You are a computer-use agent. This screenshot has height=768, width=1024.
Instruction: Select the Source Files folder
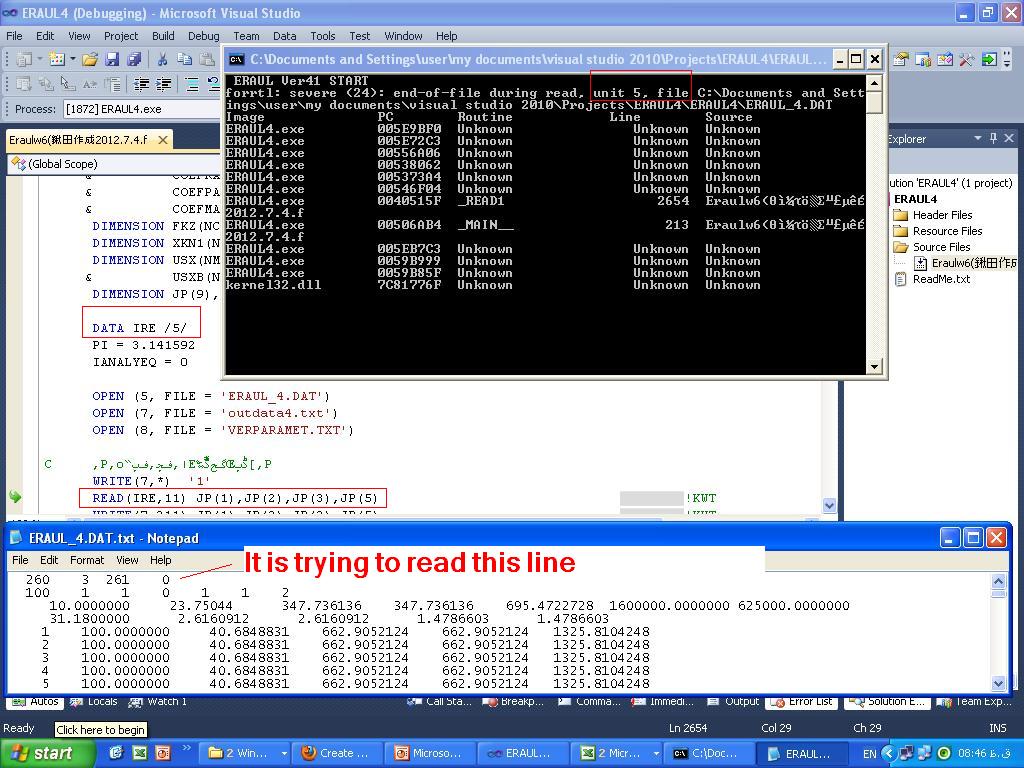tap(940, 247)
